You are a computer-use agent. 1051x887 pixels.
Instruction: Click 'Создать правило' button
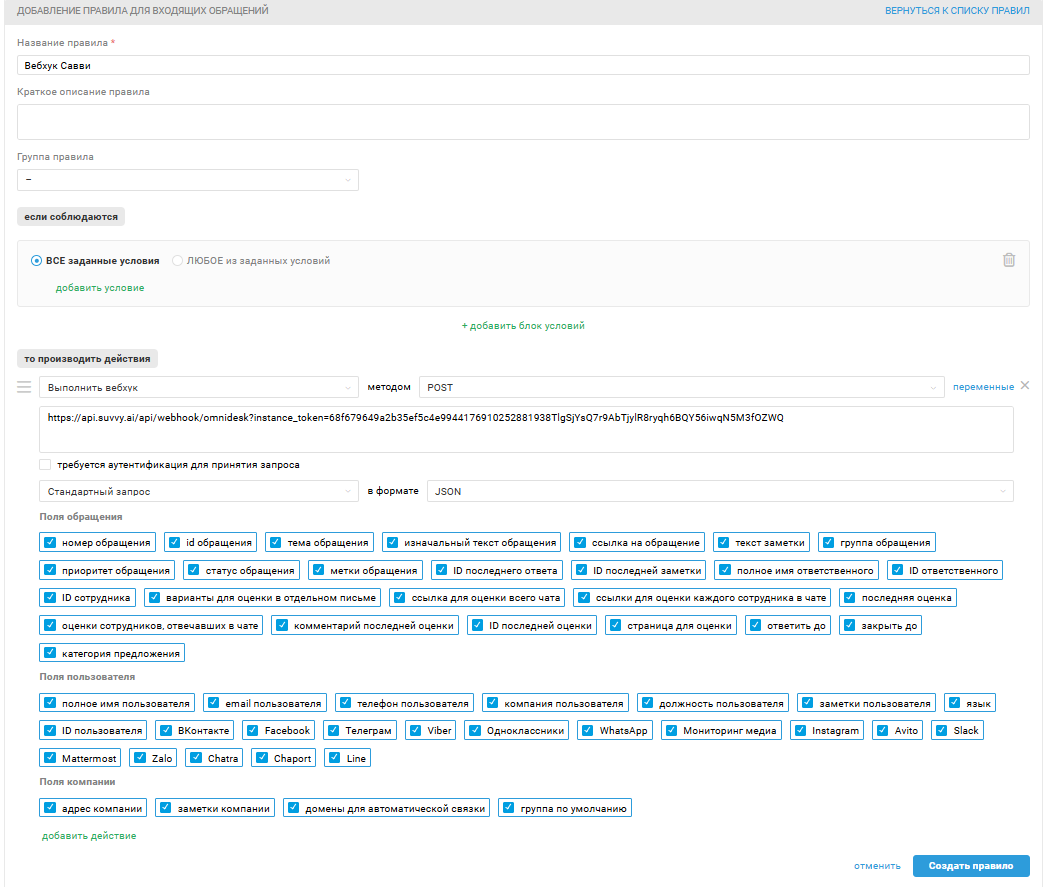coord(970,866)
